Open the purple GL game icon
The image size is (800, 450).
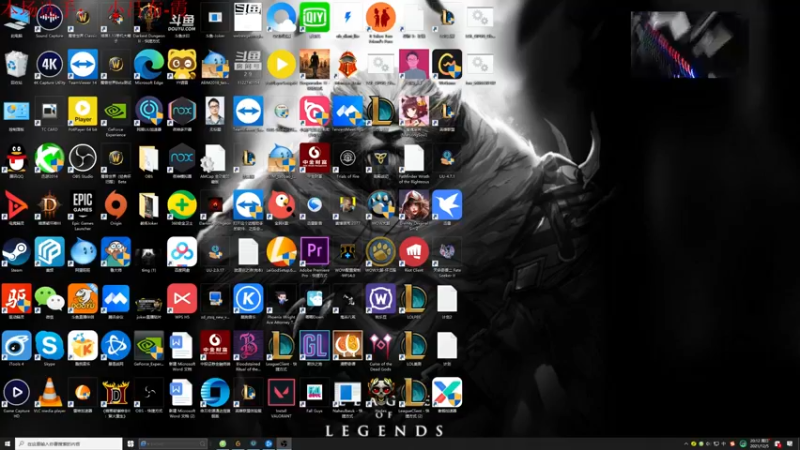(314, 346)
